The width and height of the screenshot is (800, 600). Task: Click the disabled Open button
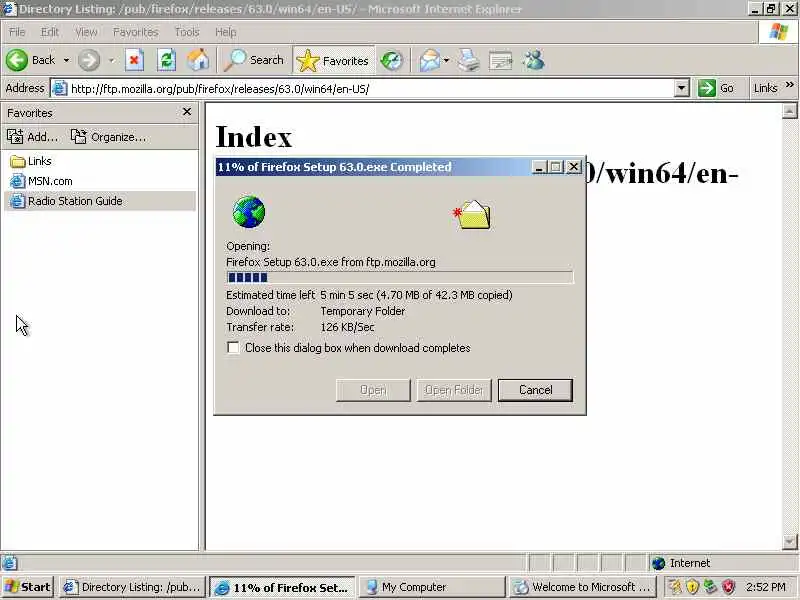(x=373, y=390)
